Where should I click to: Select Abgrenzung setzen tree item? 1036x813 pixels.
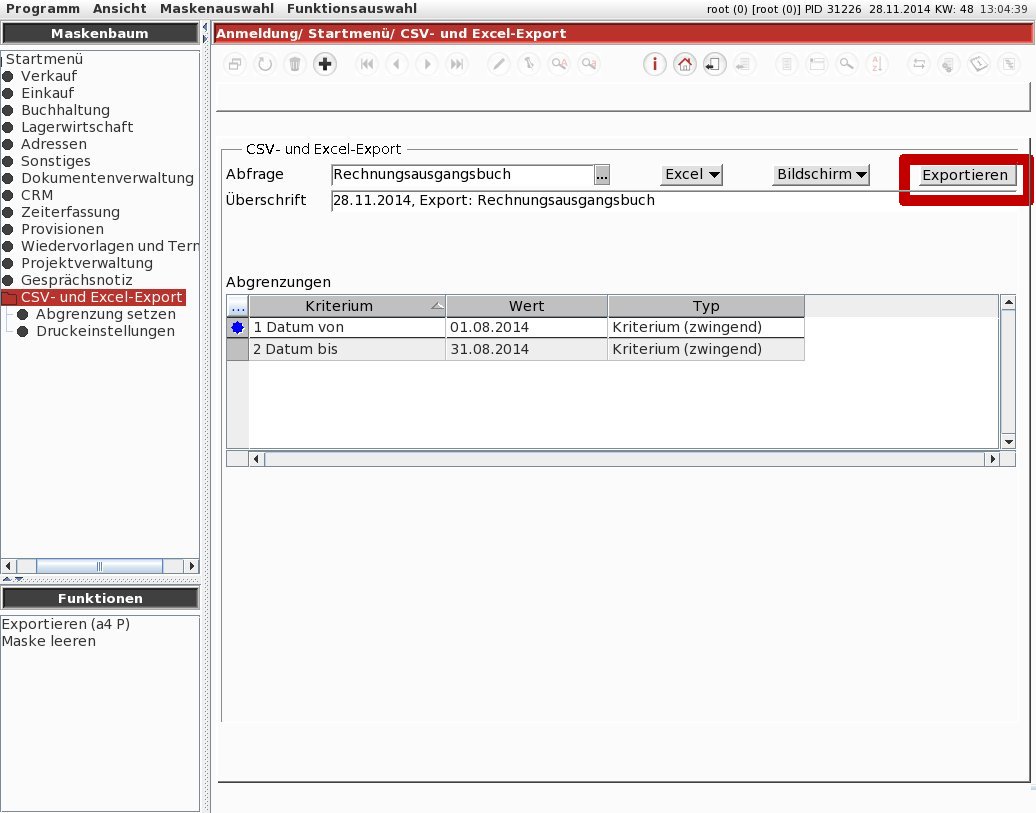point(106,314)
